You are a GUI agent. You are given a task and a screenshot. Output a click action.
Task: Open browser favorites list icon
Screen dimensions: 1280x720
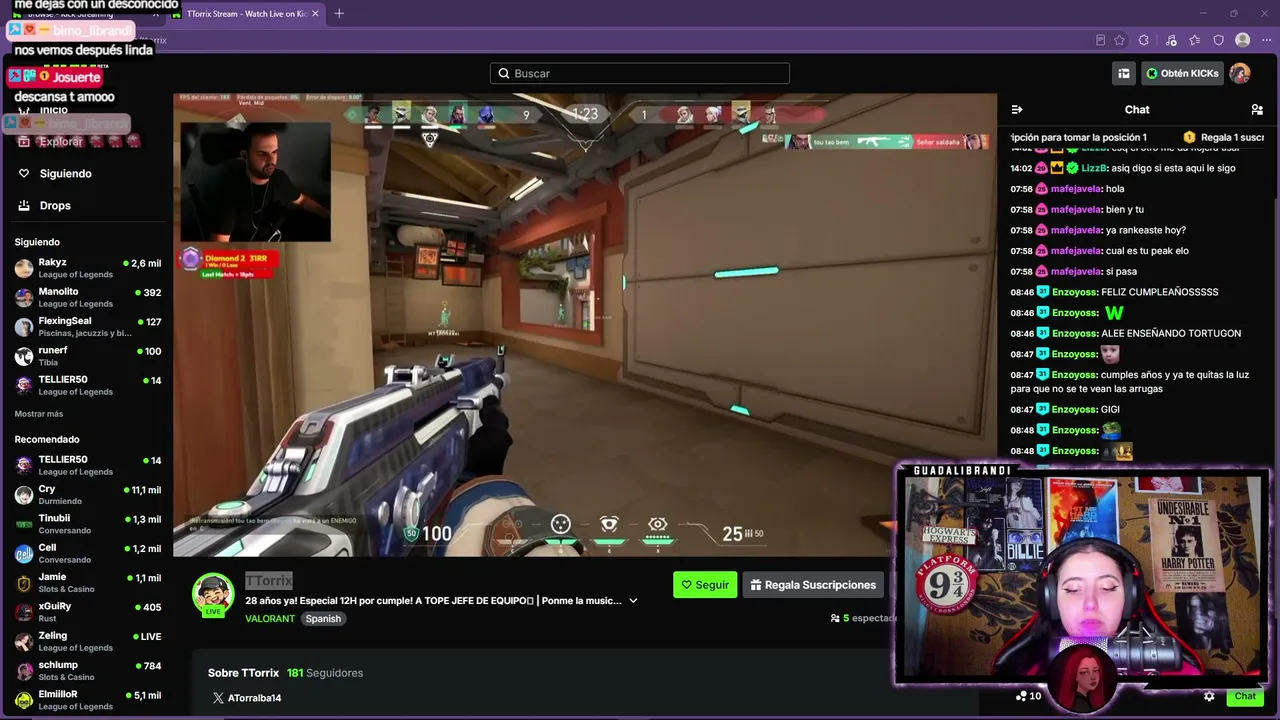pos(1195,40)
